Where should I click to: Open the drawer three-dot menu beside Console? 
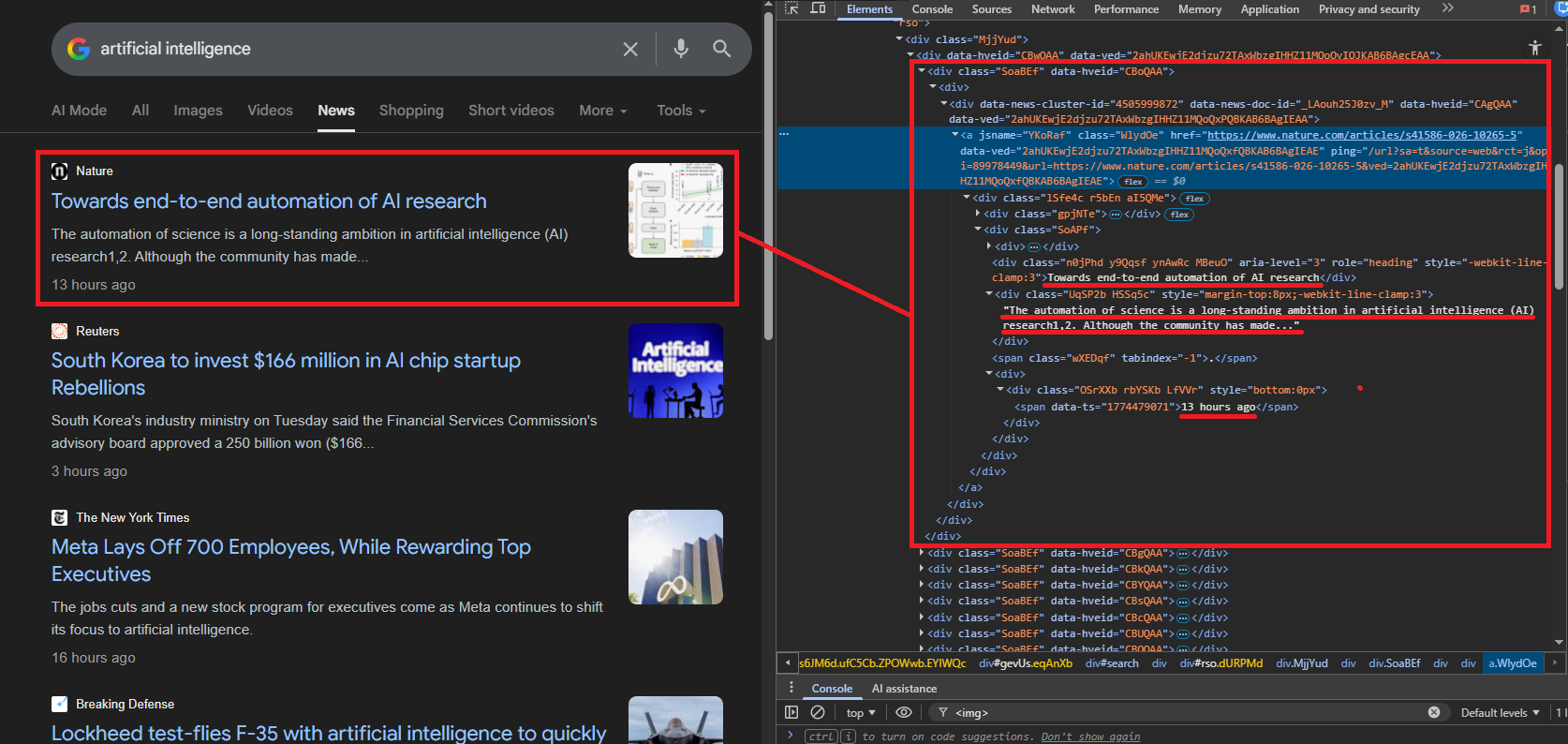click(791, 688)
